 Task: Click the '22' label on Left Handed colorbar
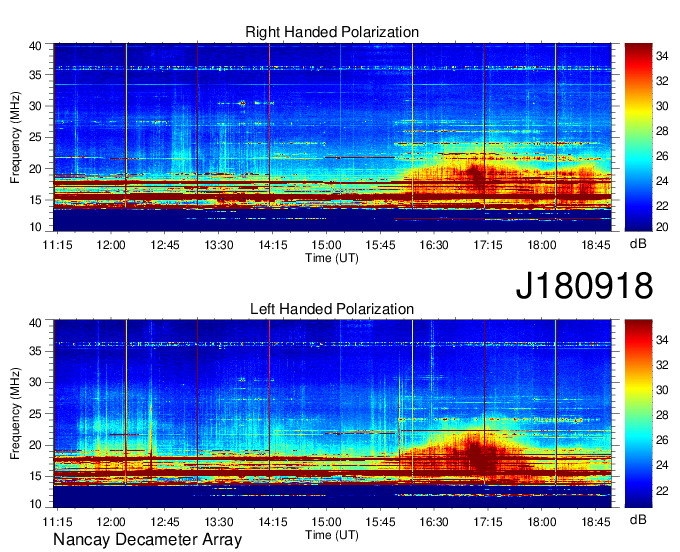(662, 490)
